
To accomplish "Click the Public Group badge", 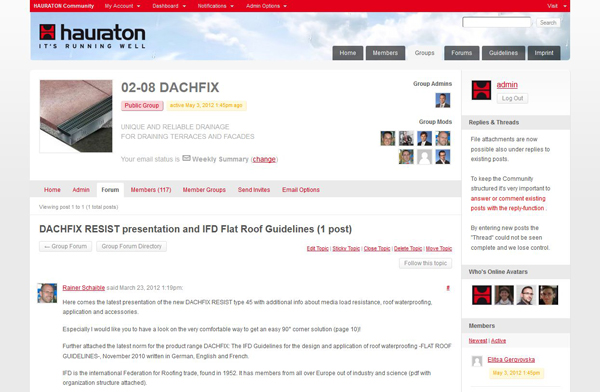I will 142,106.
